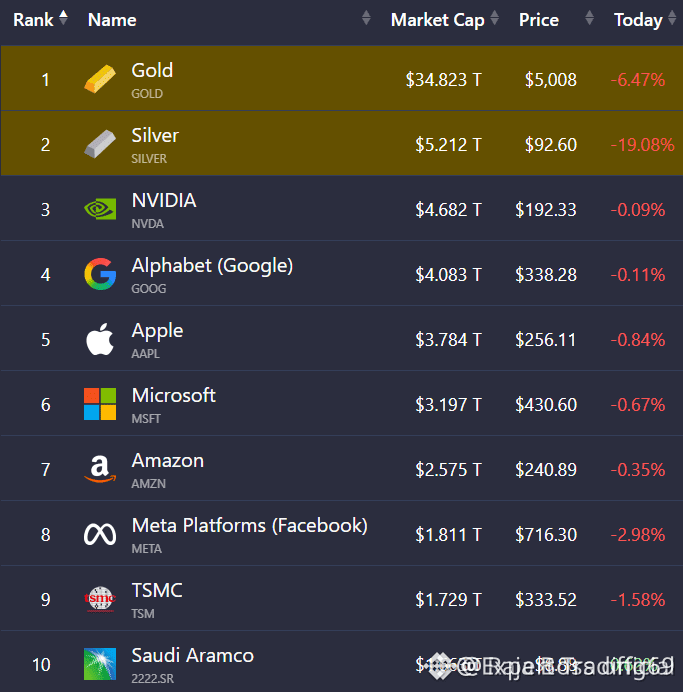This screenshot has height=692, width=683.
Task: Click the NVIDIA logo icon
Action: pyautogui.click(x=100, y=209)
